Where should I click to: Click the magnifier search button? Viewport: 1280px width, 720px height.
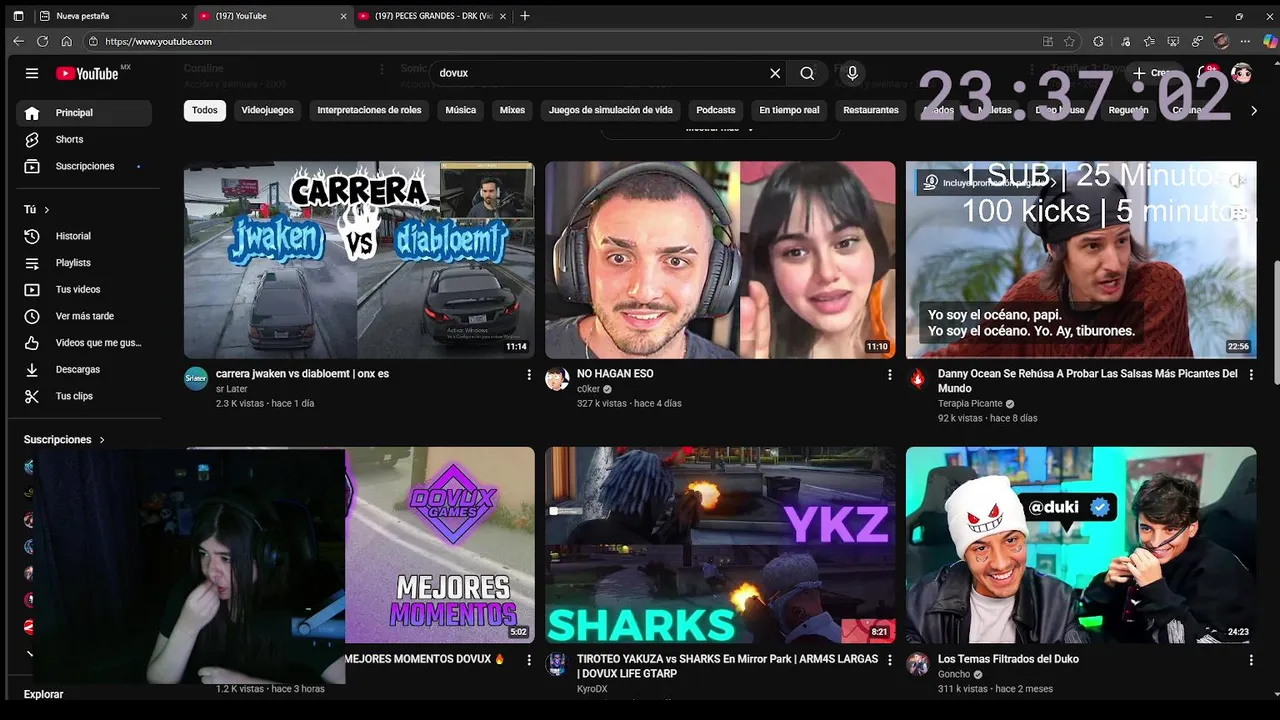click(807, 73)
